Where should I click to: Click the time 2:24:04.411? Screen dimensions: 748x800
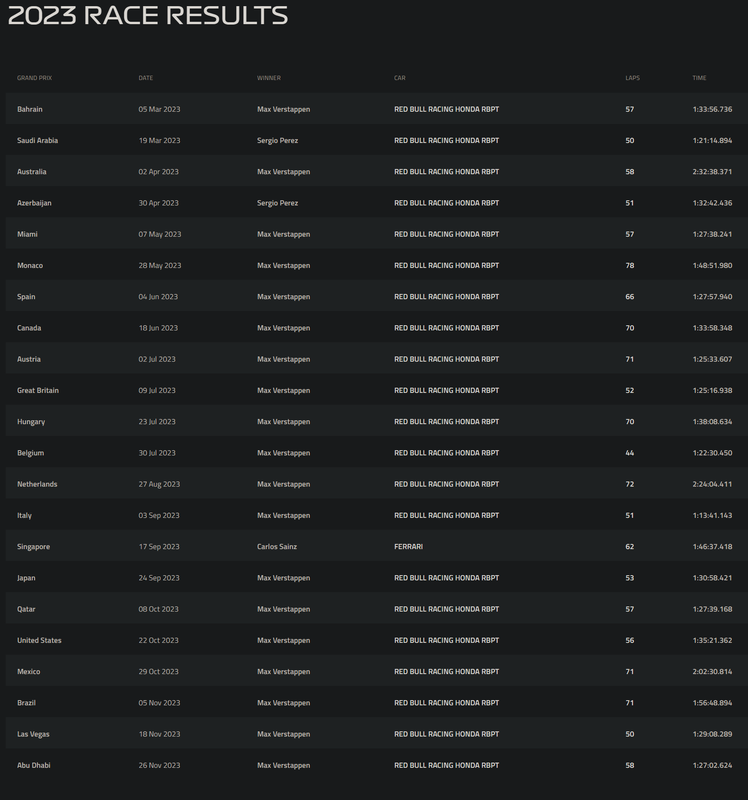click(712, 484)
